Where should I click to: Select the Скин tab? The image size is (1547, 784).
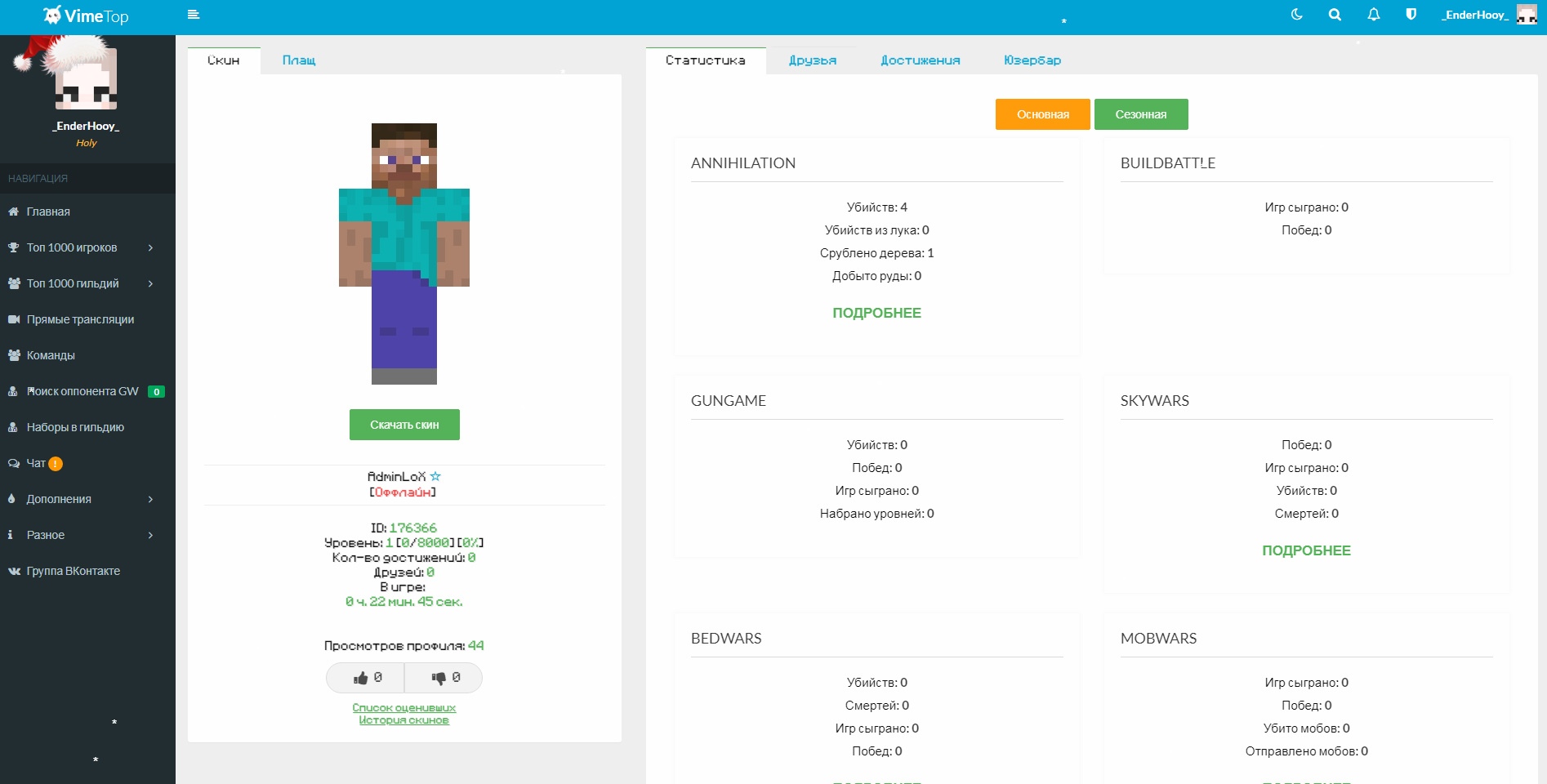click(224, 60)
